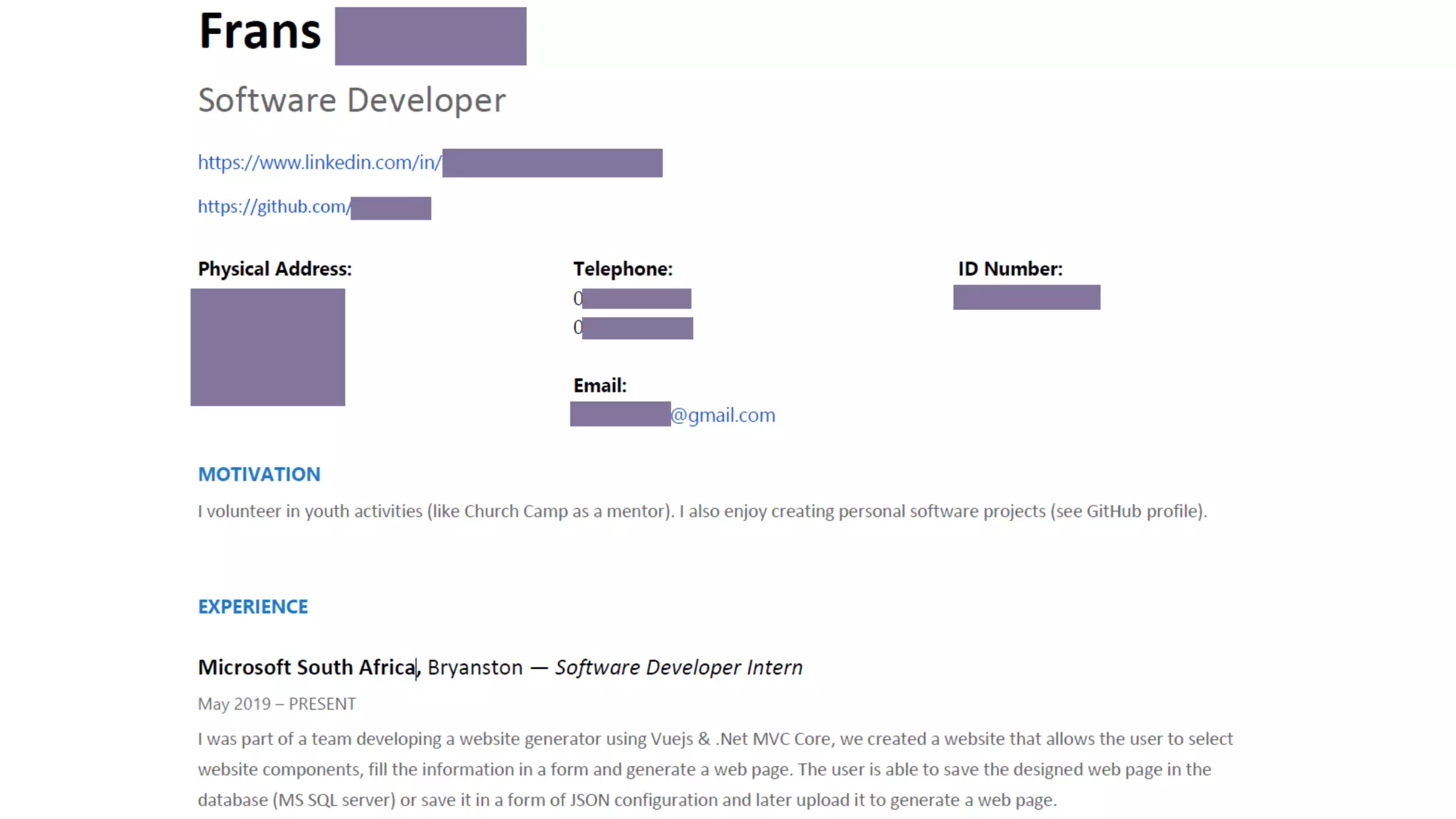Image resolution: width=1456 pixels, height=819 pixels.
Task: Click the 'Software Developer' subtitle text
Action: coord(352,100)
